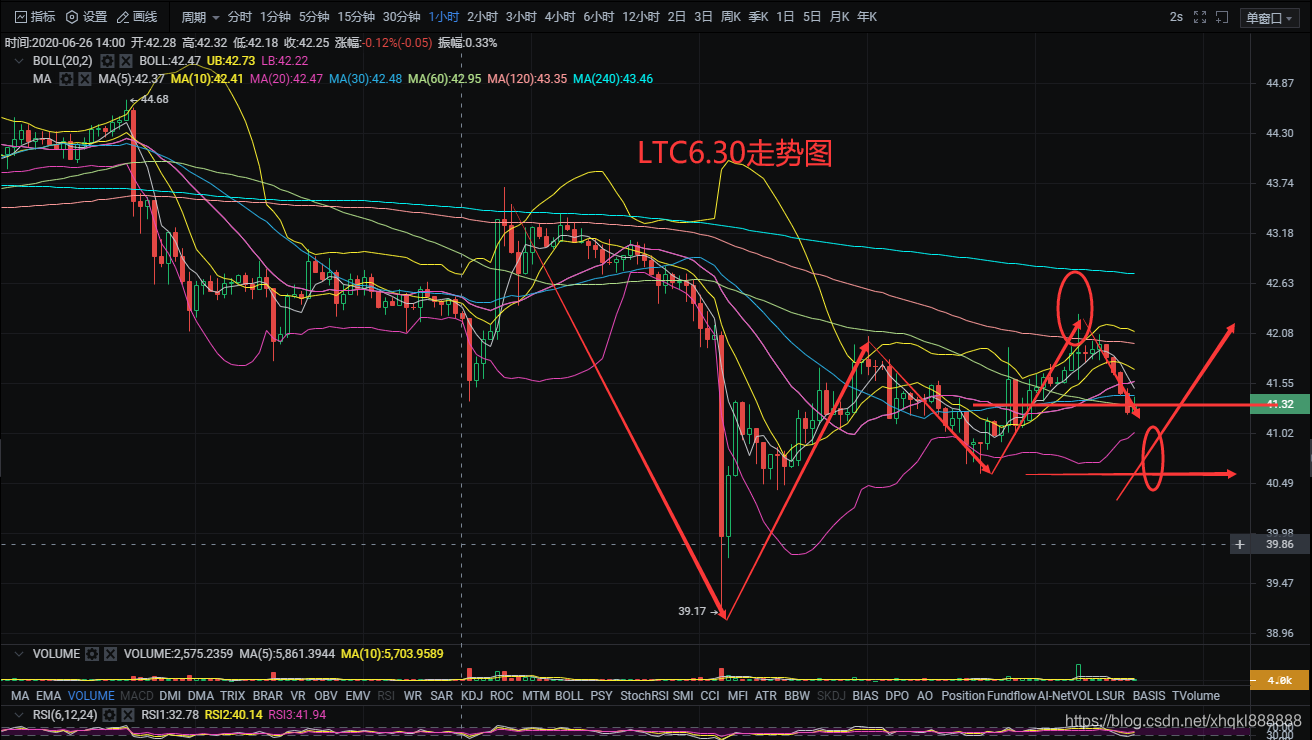The height and width of the screenshot is (740, 1312).
Task: Toggle the MA indicator in the bottom bar
Action: pyautogui.click(x=20, y=696)
